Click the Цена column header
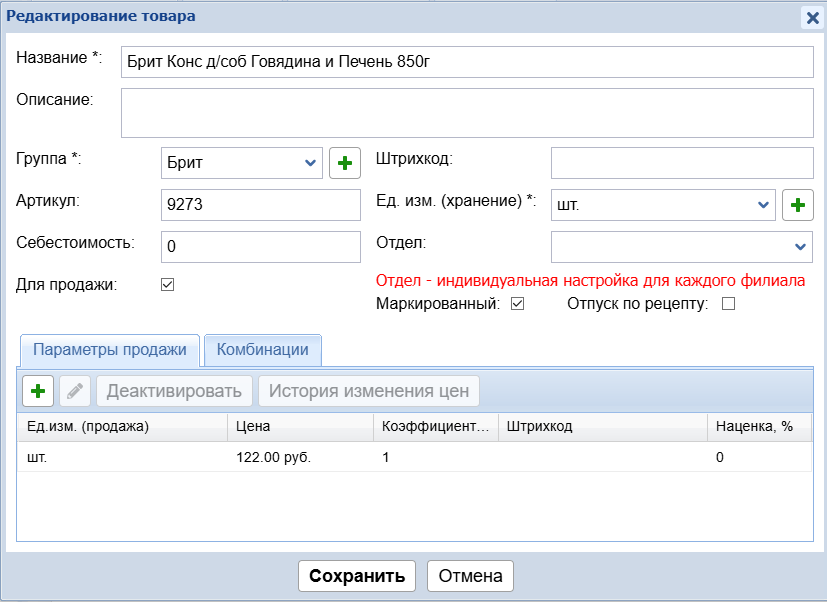827x602 pixels. click(300, 427)
